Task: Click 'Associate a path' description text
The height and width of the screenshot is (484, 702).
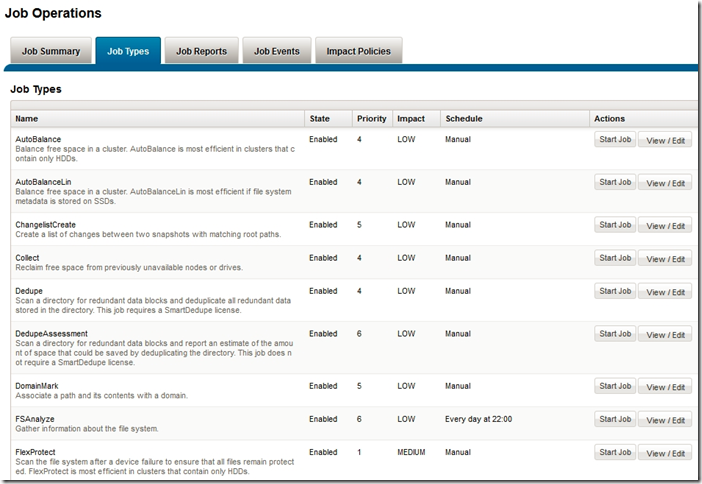Action: pos(102,396)
